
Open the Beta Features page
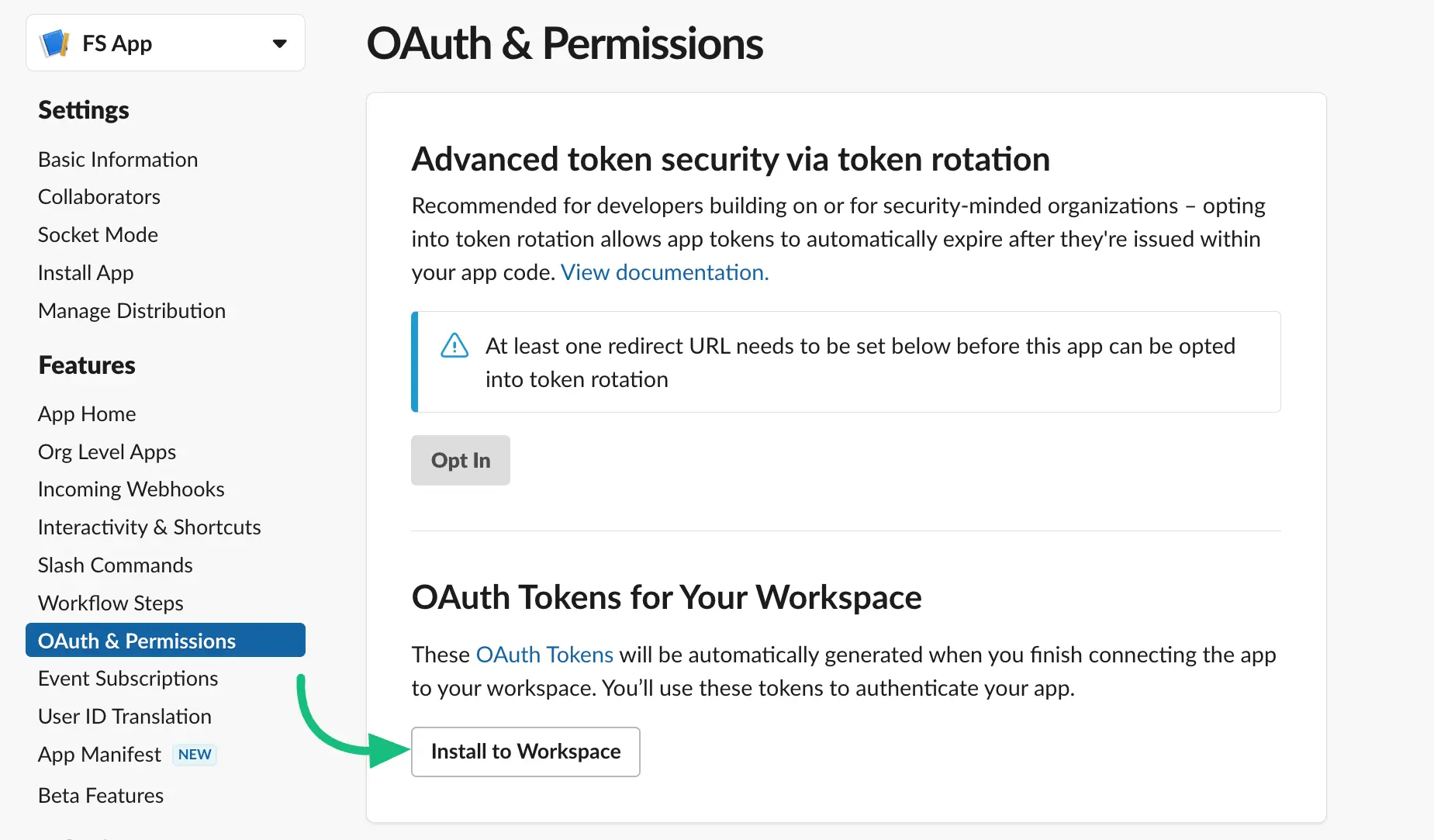click(100, 795)
